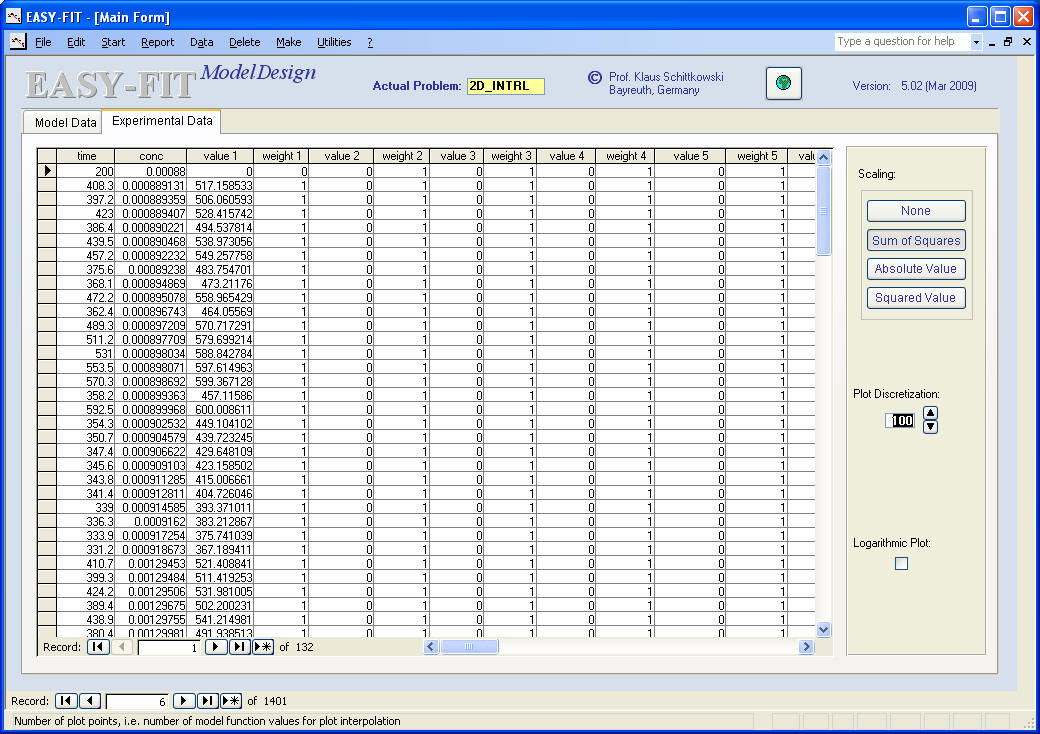Jump to last record in inner navigator
The image size is (1040, 734).
tap(239, 647)
